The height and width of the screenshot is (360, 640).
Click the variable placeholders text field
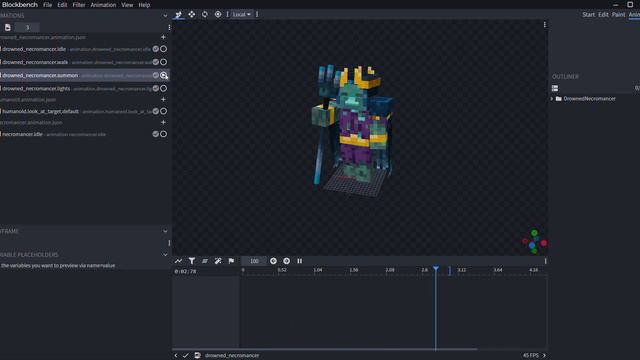[x=84, y=266]
